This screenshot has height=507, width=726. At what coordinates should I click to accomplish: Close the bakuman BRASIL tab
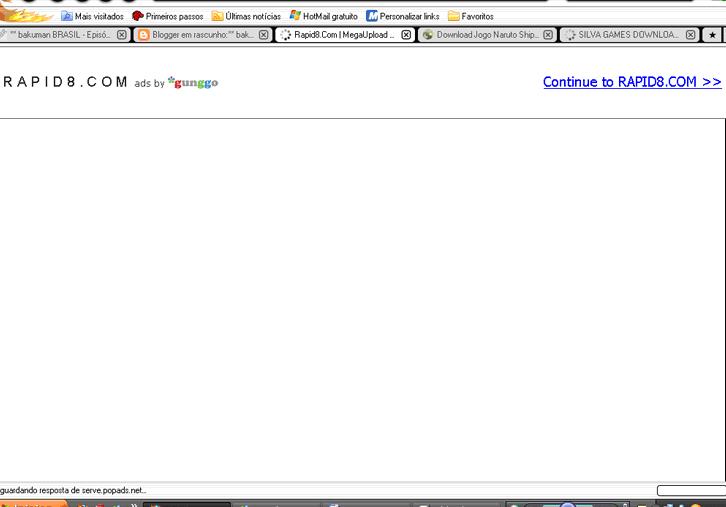click(122, 35)
